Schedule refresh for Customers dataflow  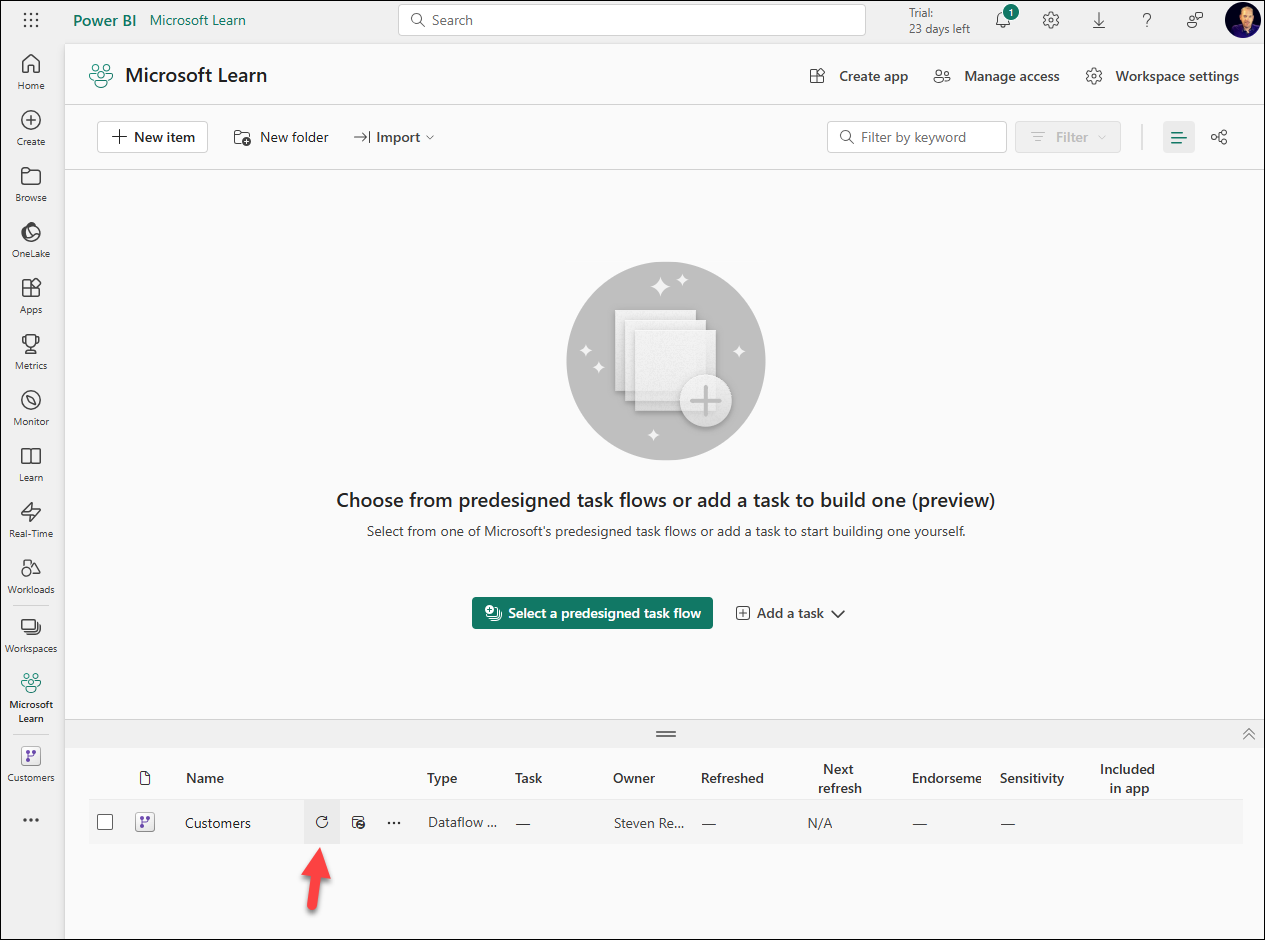[x=358, y=822]
